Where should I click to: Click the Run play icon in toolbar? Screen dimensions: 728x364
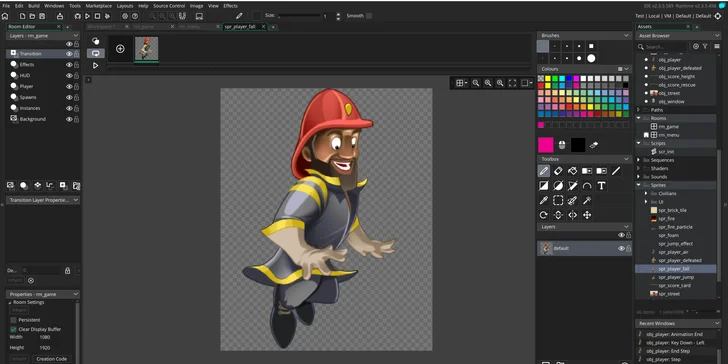(87, 16)
